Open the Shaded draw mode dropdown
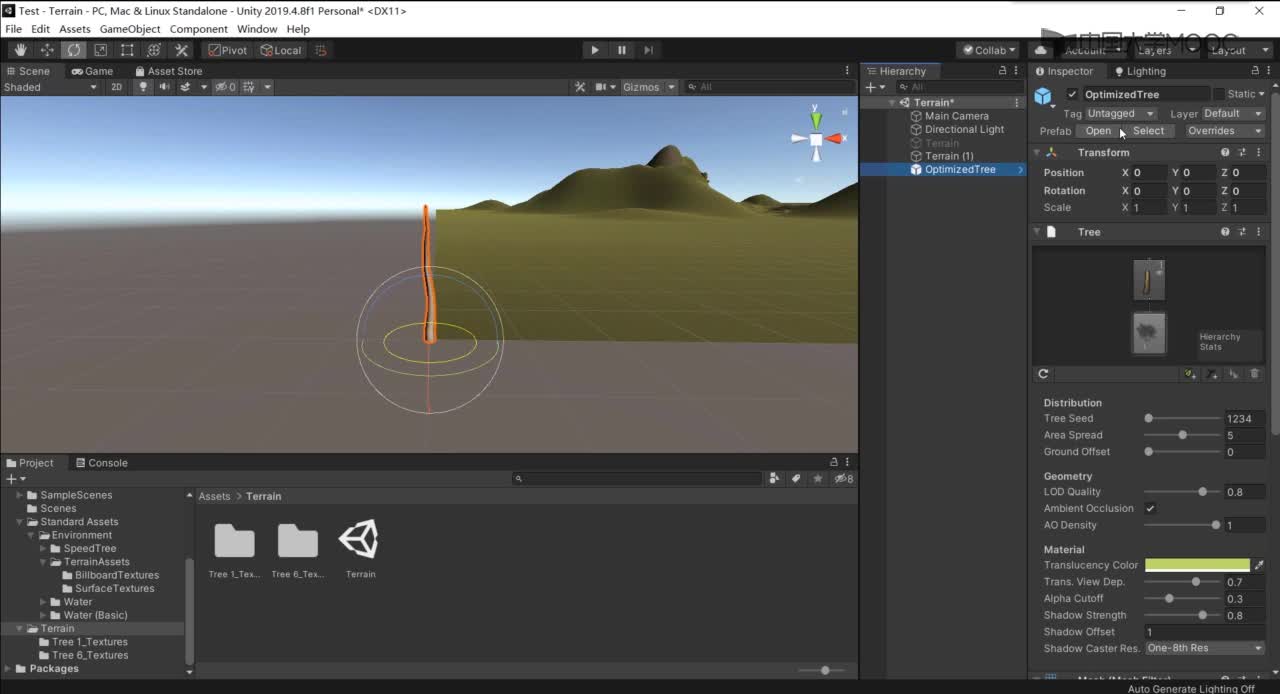Screen dimensions: 1280x694 (50, 87)
